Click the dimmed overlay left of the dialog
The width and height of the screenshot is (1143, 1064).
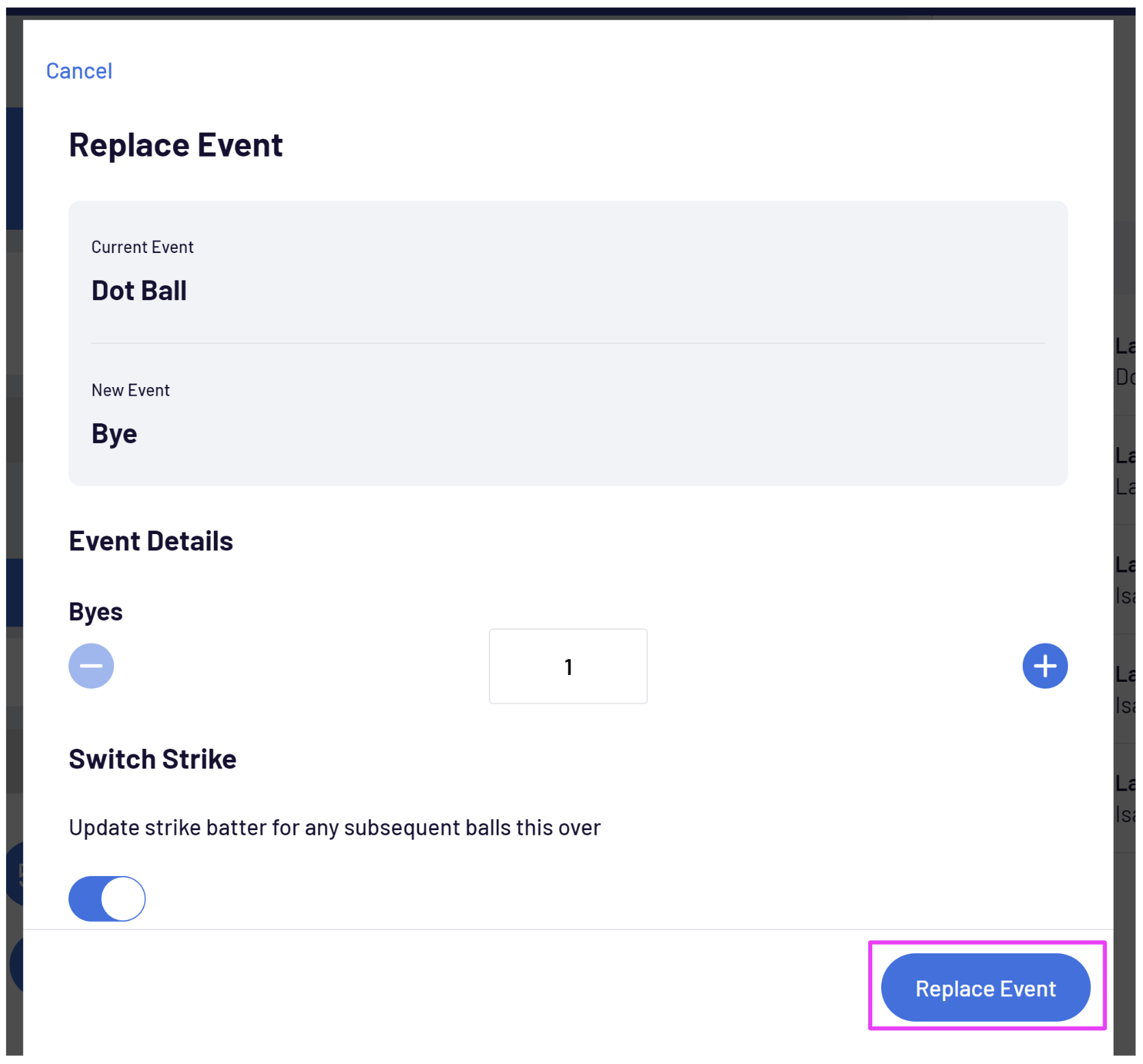14,479
